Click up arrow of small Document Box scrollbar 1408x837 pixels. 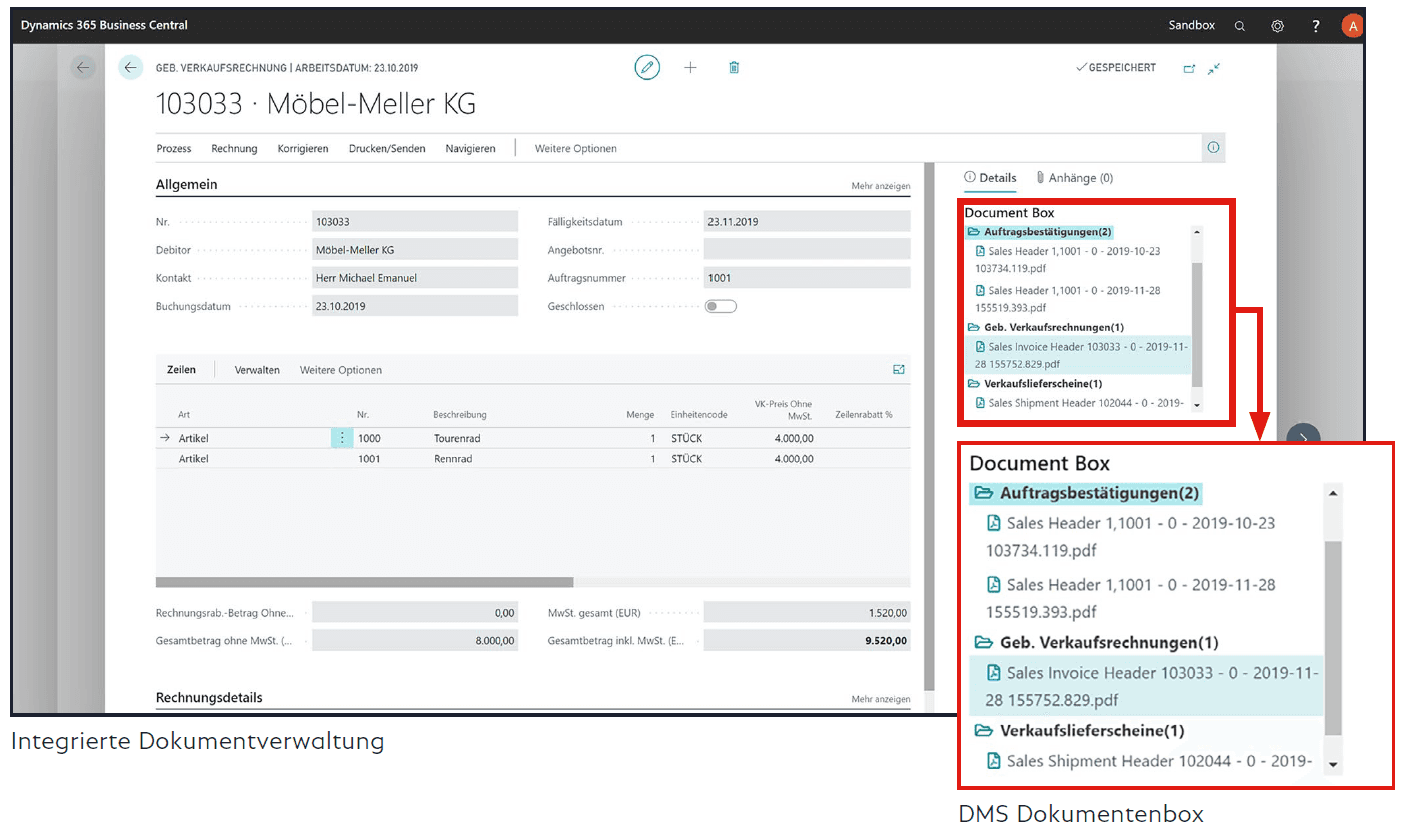click(x=1197, y=232)
